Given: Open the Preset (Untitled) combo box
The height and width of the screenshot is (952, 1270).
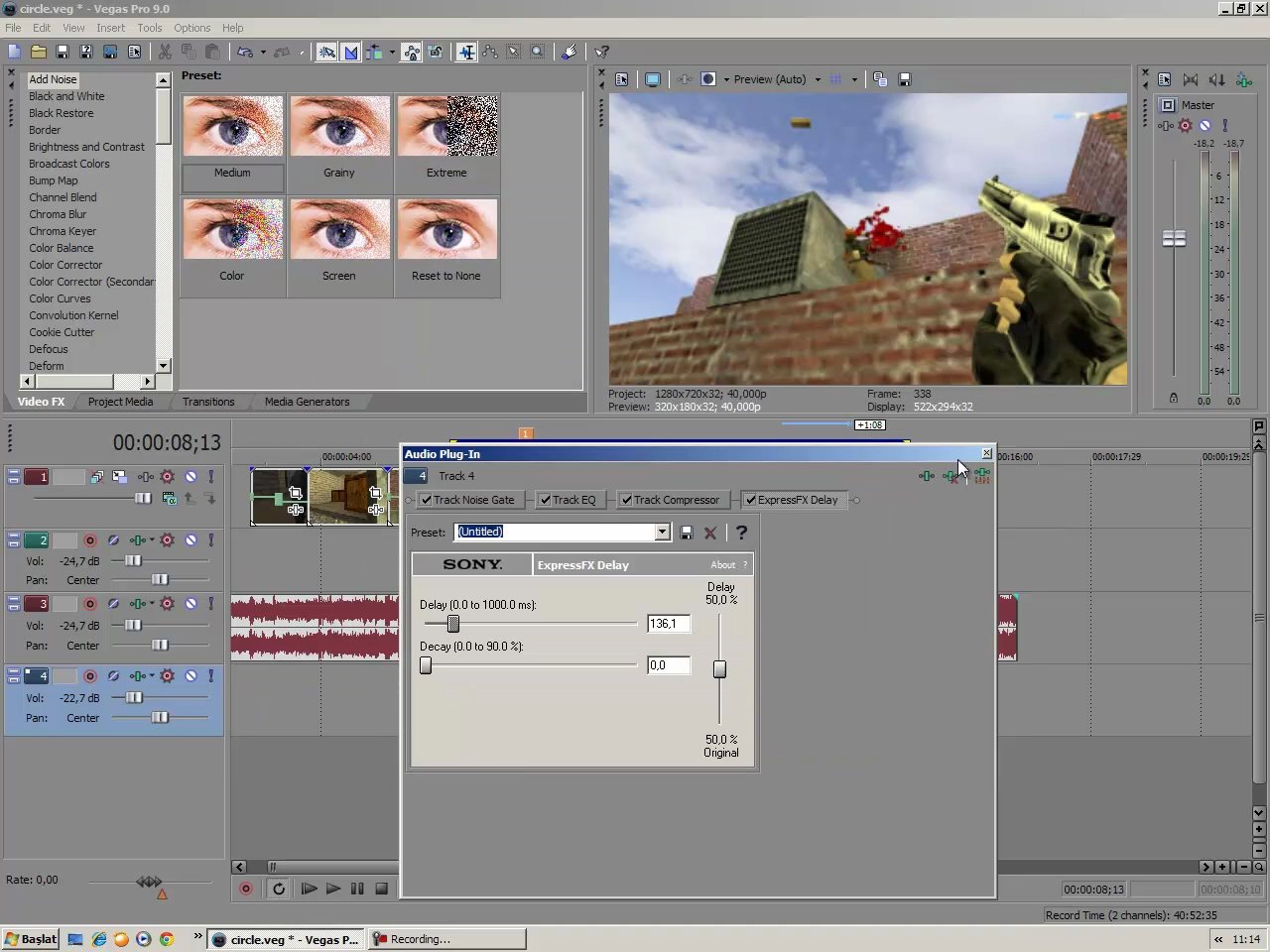Looking at the screenshot, I should click(562, 532).
